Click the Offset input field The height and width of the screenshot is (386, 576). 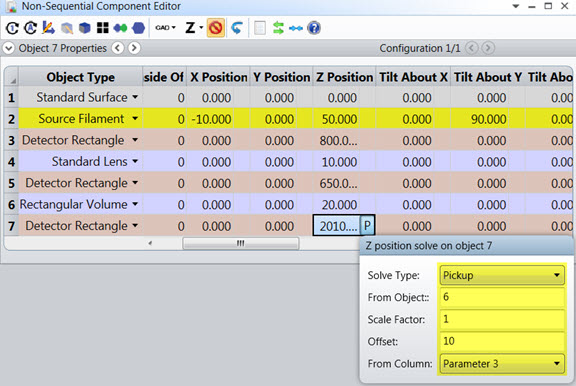[502, 341]
